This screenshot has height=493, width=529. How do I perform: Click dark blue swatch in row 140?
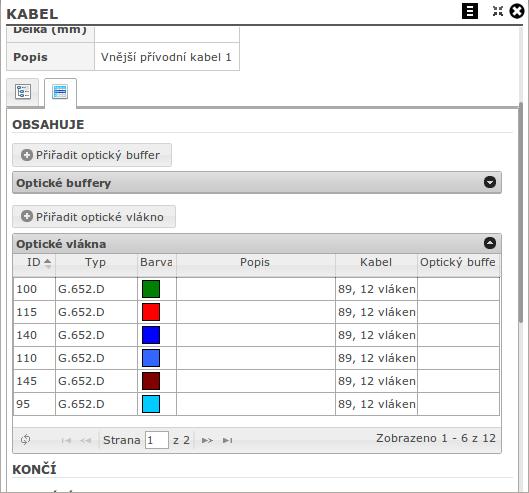click(x=151, y=335)
